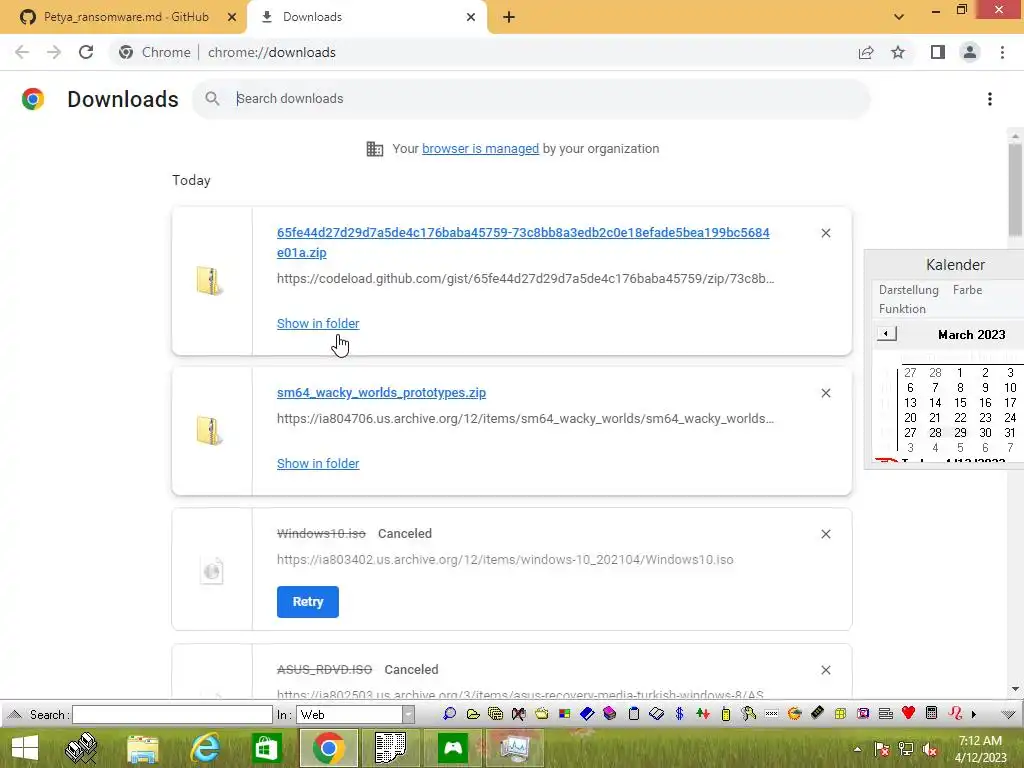Show the 65fe44d...zip download in folder
The image size is (1024, 768).
[318, 323]
